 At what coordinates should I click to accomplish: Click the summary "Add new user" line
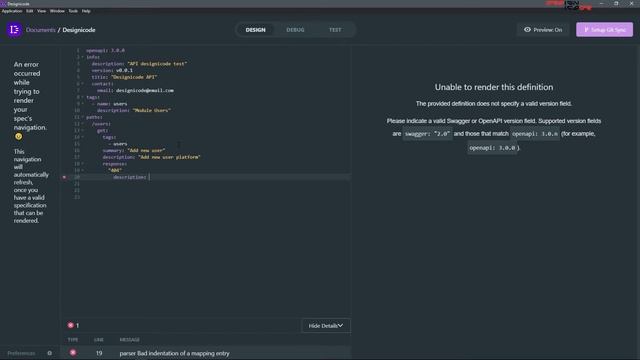click(x=133, y=150)
